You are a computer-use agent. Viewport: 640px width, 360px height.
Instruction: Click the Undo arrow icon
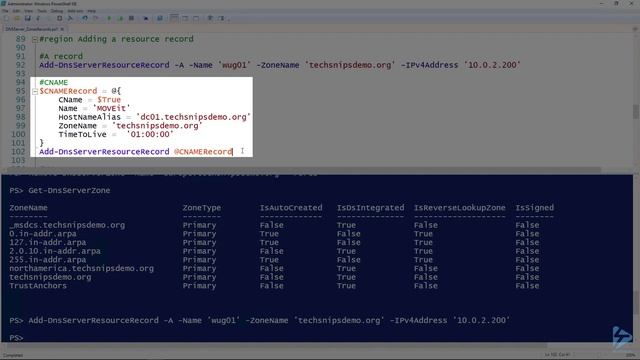[x=85, y=18]
